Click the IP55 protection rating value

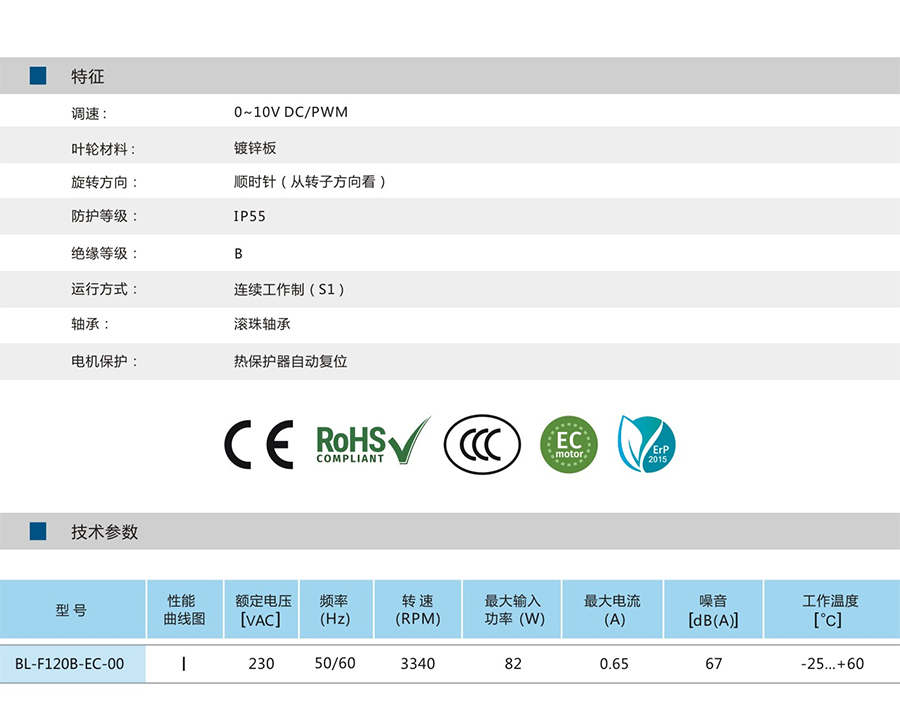coord(249,216)
